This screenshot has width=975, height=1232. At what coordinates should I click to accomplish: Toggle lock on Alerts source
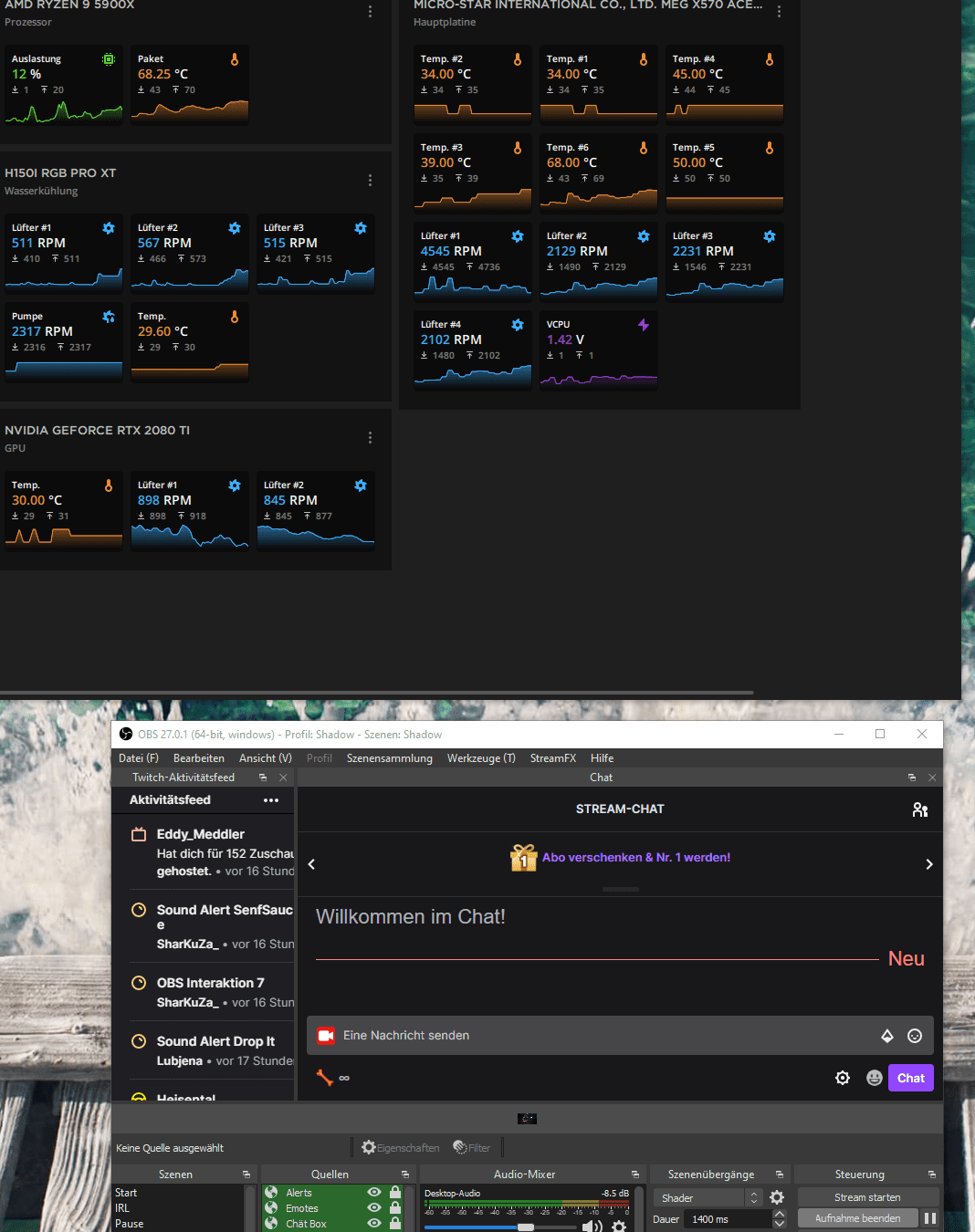point(395,1193)
